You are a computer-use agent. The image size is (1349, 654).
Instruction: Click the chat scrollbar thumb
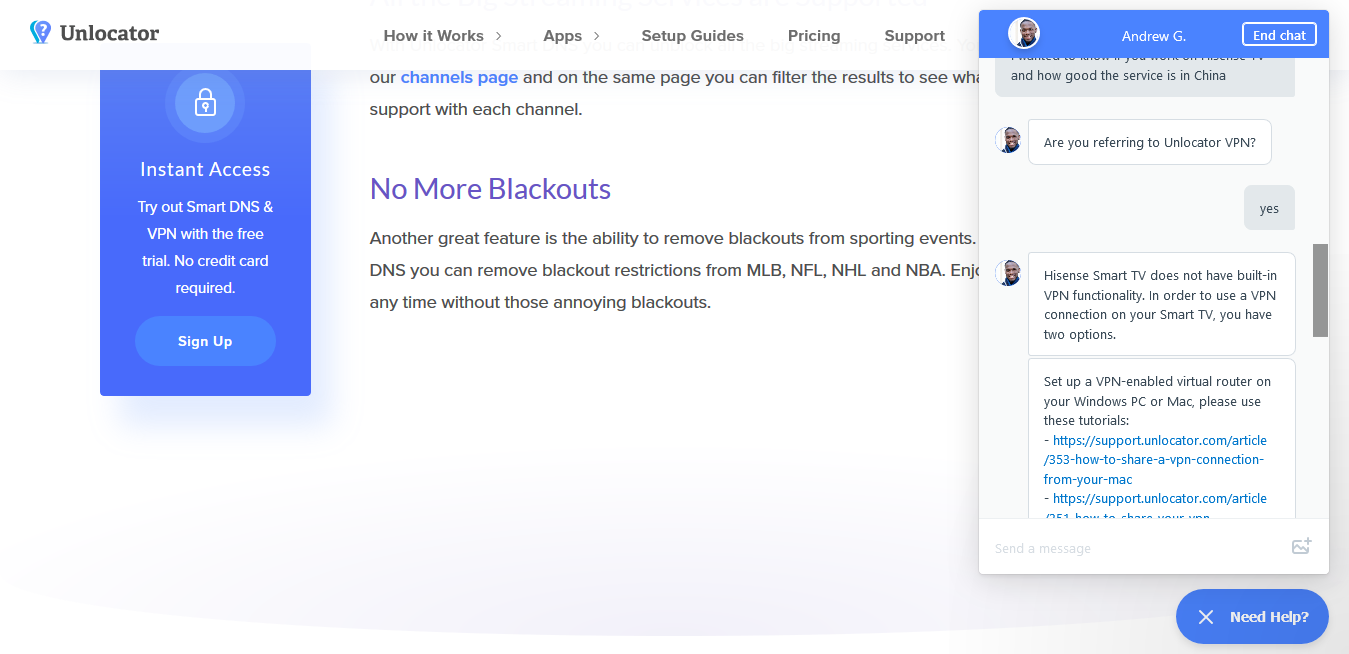(x=1320, y=290)
